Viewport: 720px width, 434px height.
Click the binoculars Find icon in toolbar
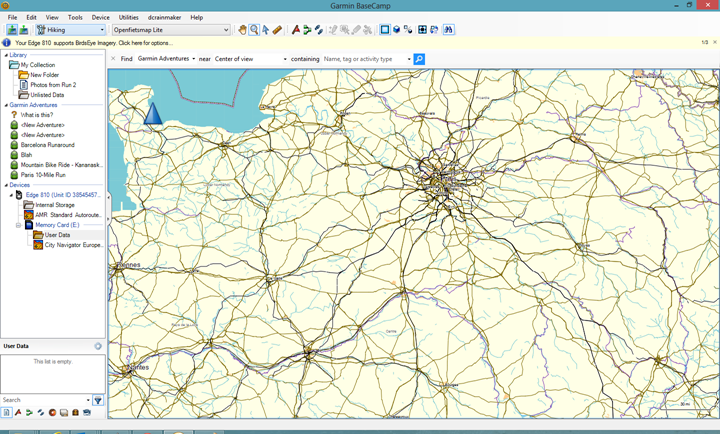(x=449, y=30)
